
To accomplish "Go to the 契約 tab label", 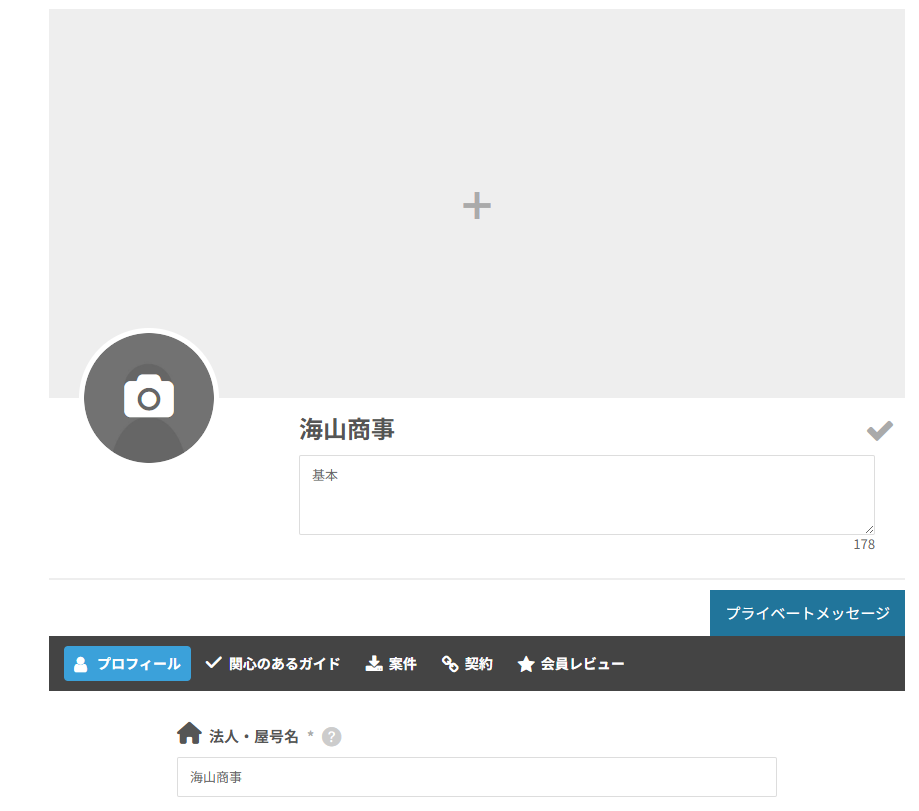I will (479, 664).
